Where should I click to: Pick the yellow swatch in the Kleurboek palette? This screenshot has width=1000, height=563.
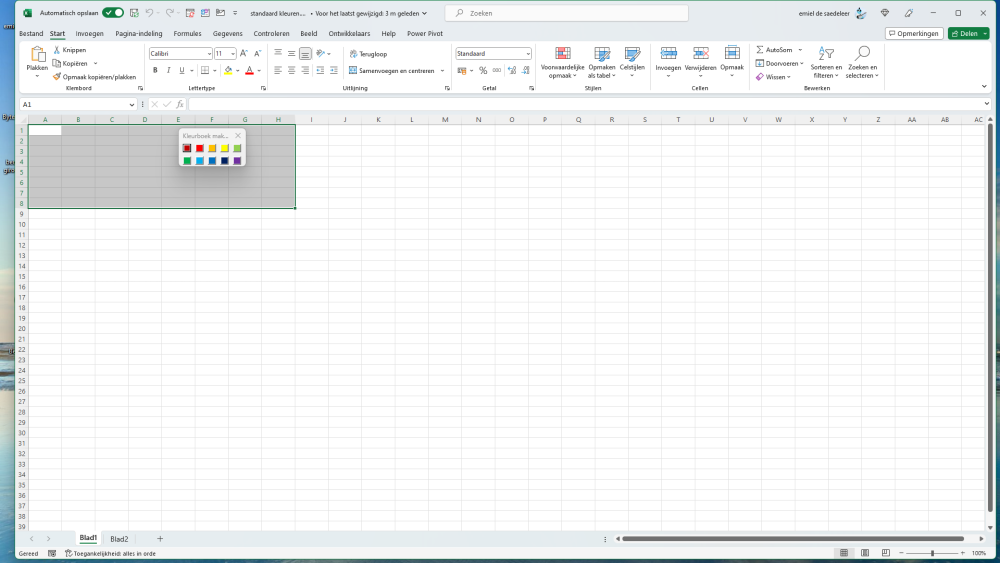225,148
